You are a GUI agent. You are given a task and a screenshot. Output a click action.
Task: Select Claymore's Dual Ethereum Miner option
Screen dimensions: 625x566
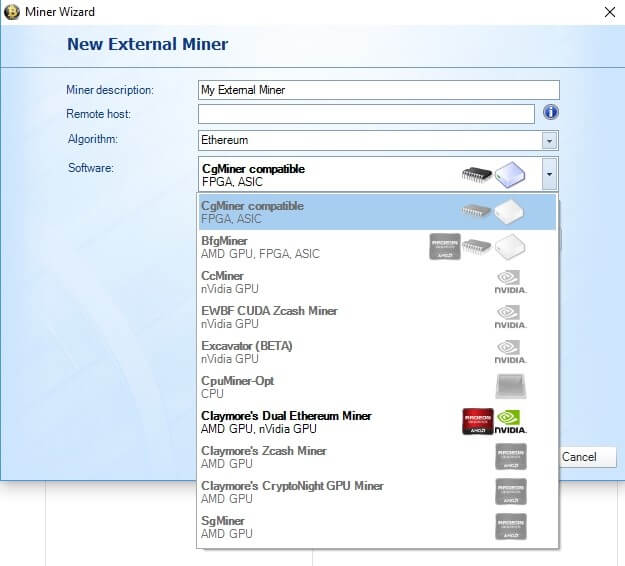tap(377, 422)
